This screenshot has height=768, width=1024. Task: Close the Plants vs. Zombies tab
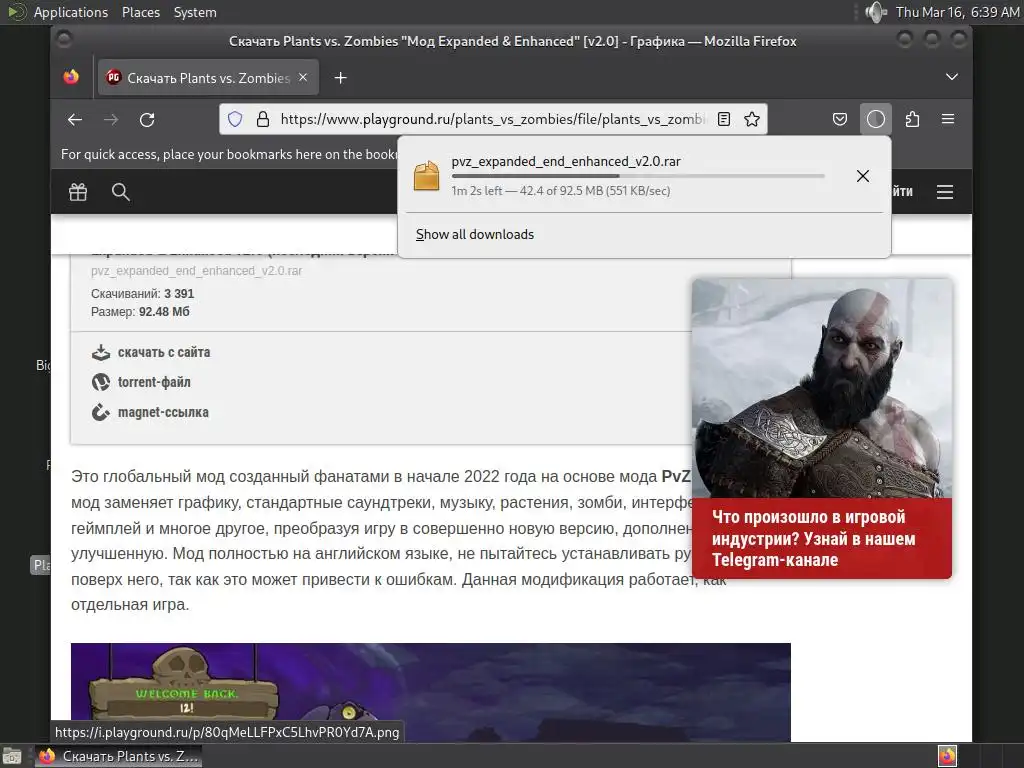coord(303,77)
